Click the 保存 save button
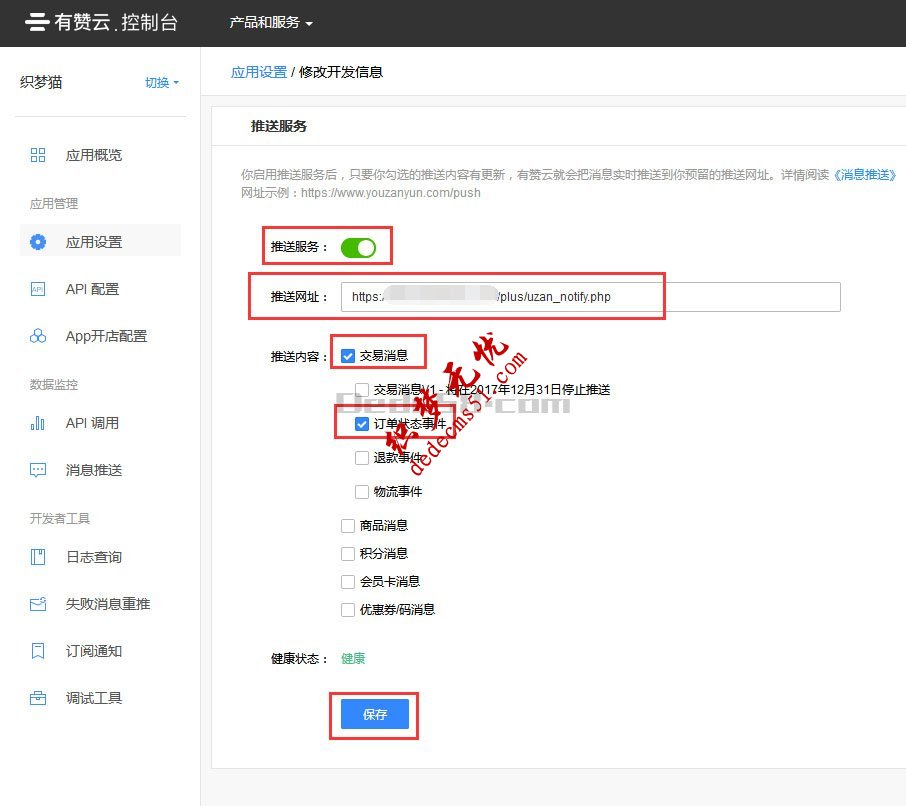 pos(374,714)
